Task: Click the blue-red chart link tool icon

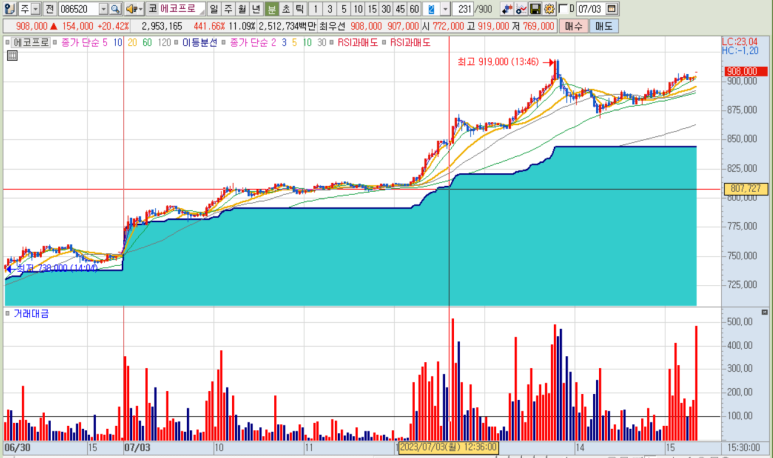Action: pos(506,9)
